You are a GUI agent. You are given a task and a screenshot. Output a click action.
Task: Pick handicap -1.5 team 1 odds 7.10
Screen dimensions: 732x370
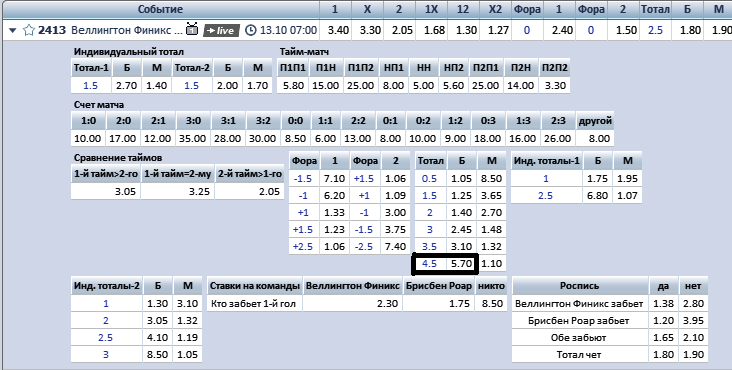coord(334,178)
